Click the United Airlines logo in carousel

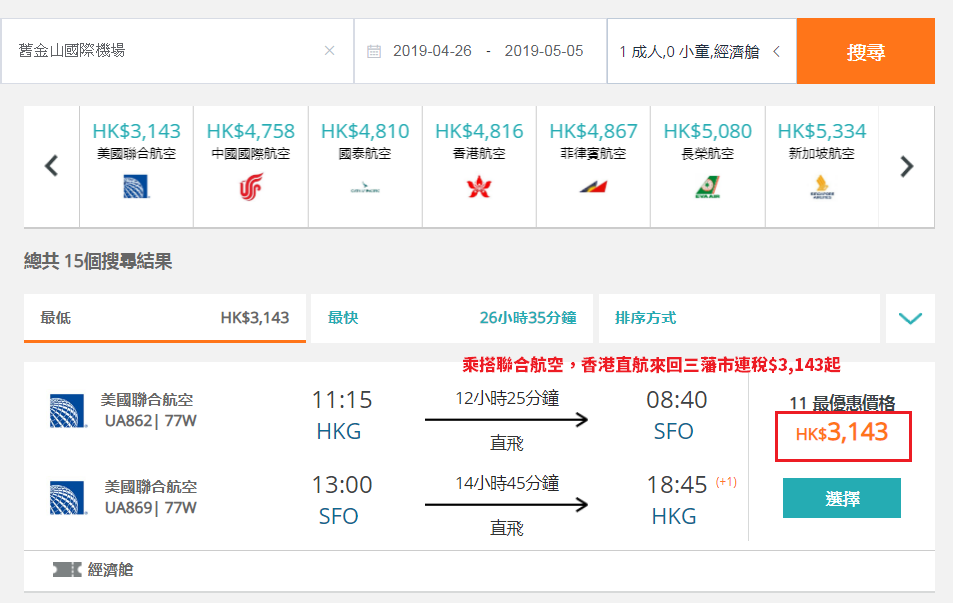pos(136,187)
